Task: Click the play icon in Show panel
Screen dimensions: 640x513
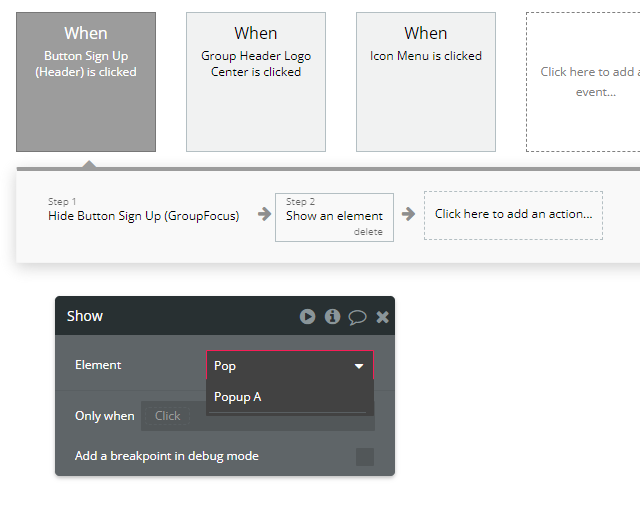Action: coord(307,317)
